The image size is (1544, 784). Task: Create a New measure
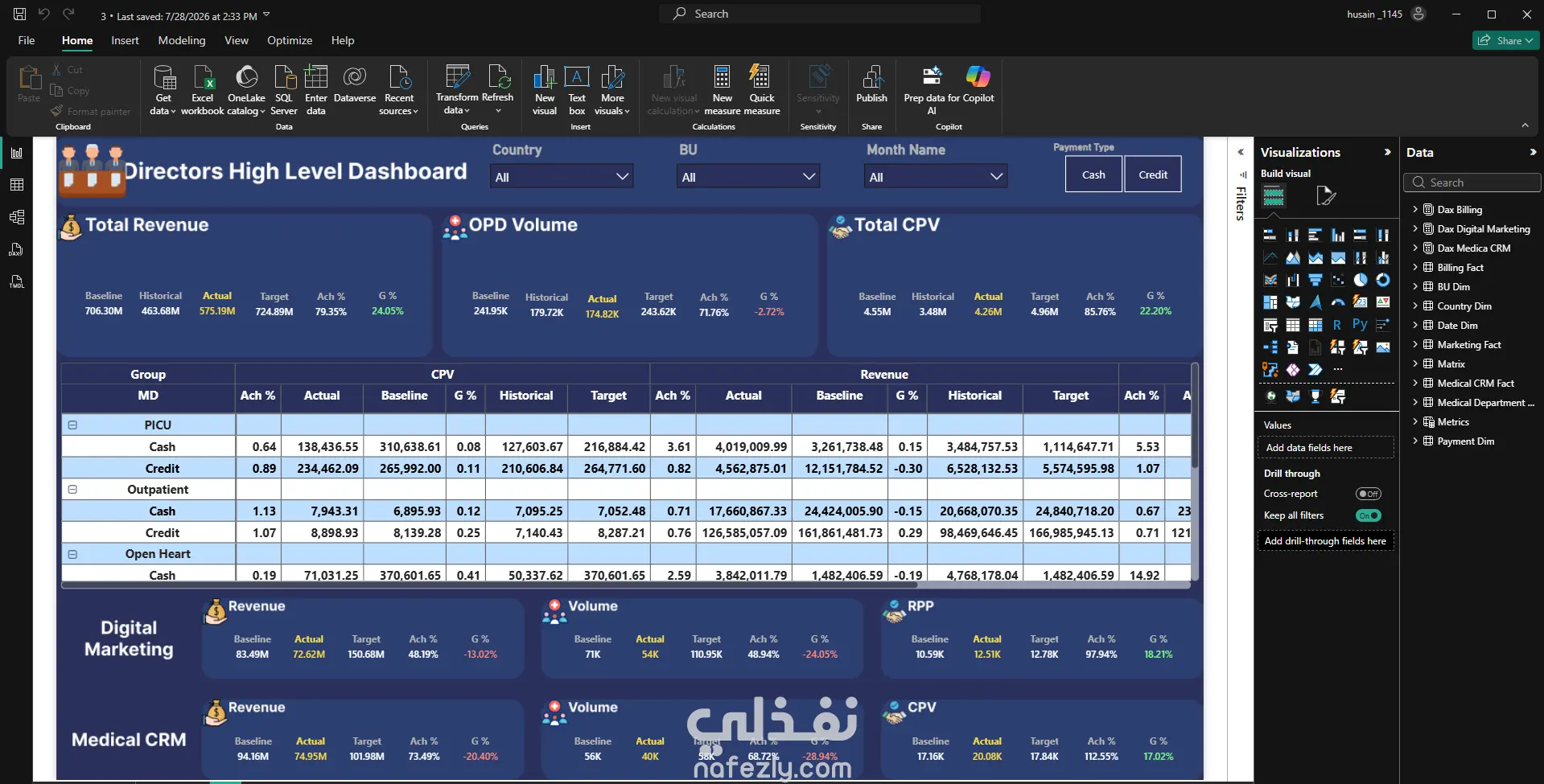click(x=723, y=90)
